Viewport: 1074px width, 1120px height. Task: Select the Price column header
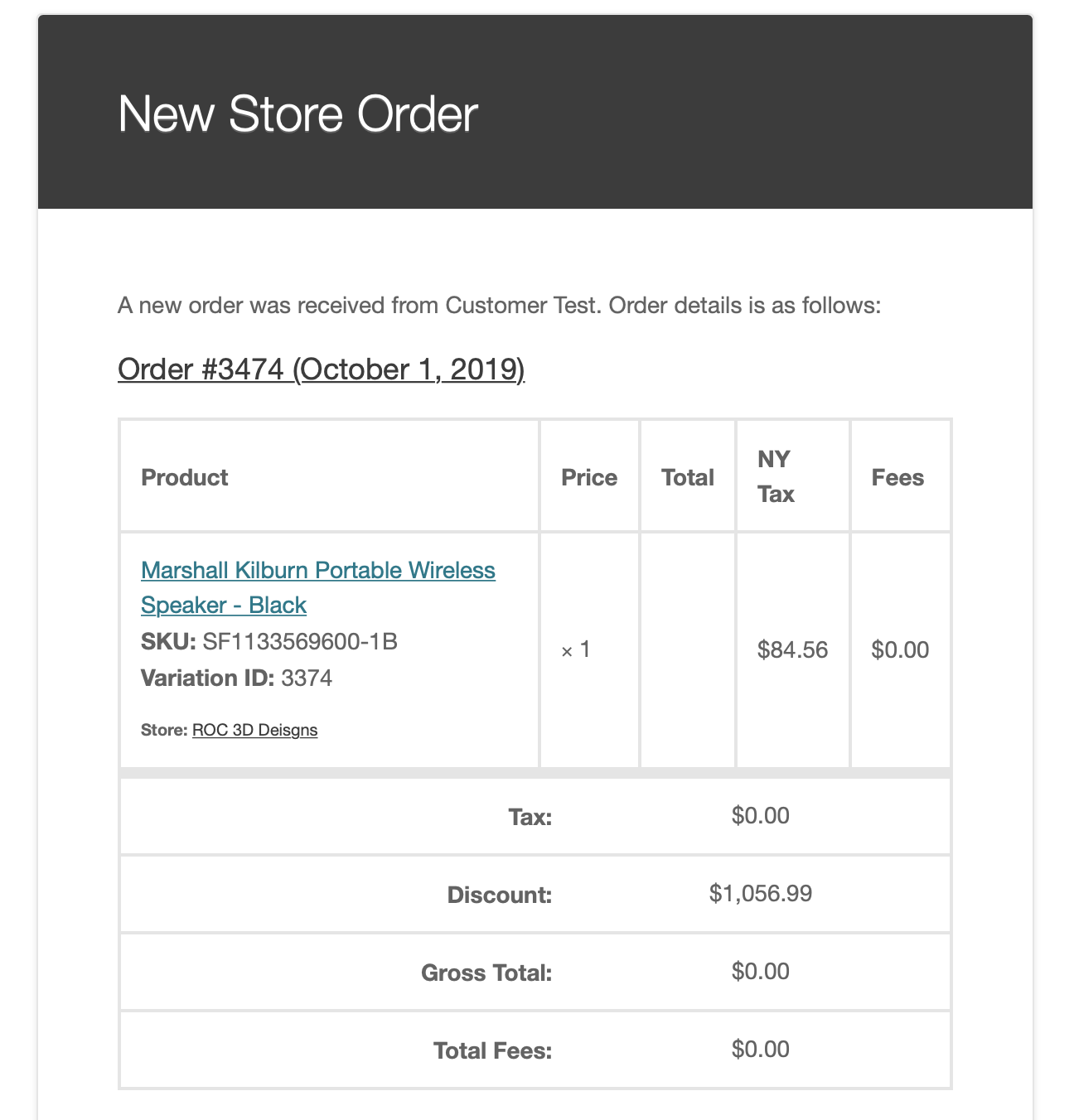click(x=589, y=477)
